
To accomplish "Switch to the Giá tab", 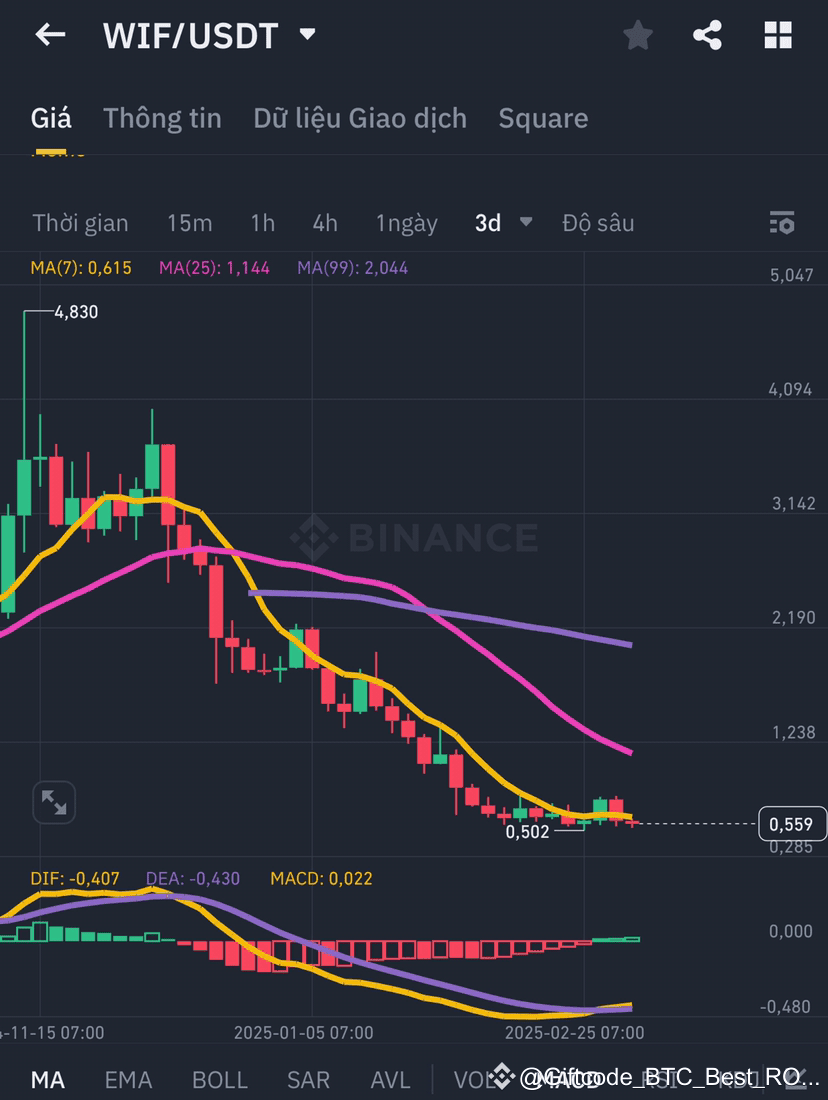I will click(51, 118).
